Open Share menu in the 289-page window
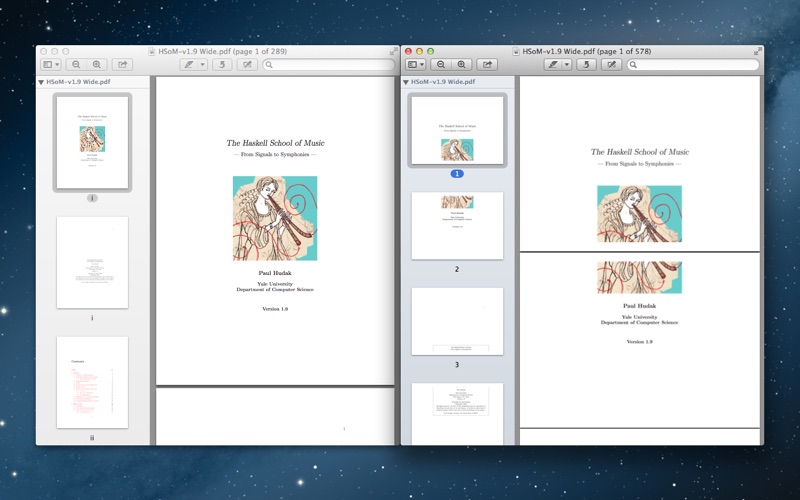The image size is (800, 500). point(122,65)
